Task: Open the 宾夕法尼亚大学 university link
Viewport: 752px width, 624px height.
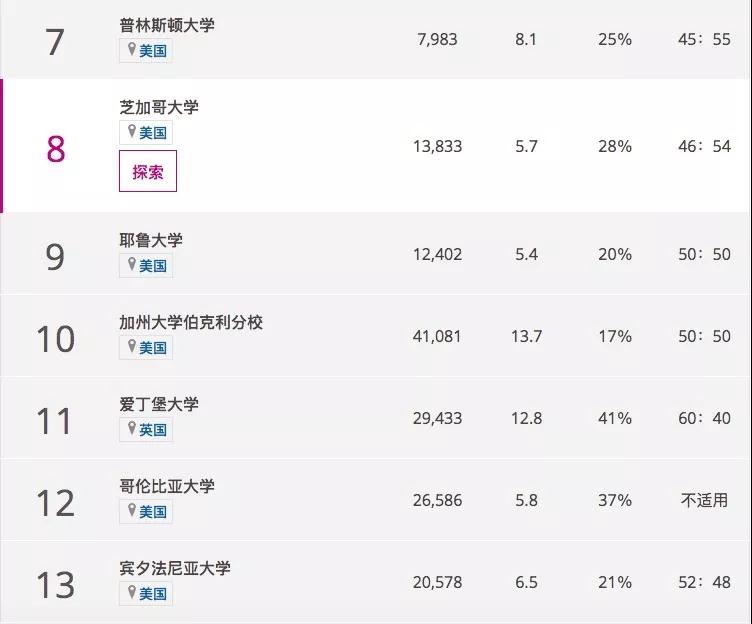Action: [x=174, y=568]
